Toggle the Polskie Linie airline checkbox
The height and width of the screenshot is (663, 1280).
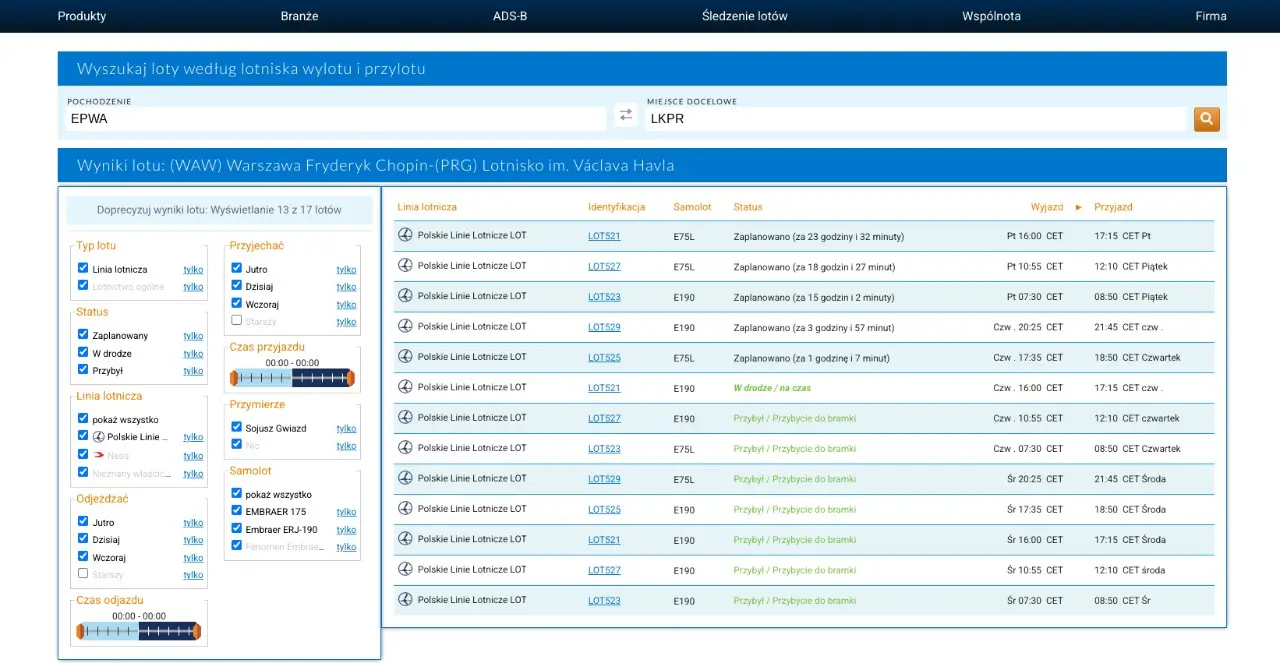pyautogui.click(x=83, y=436)
